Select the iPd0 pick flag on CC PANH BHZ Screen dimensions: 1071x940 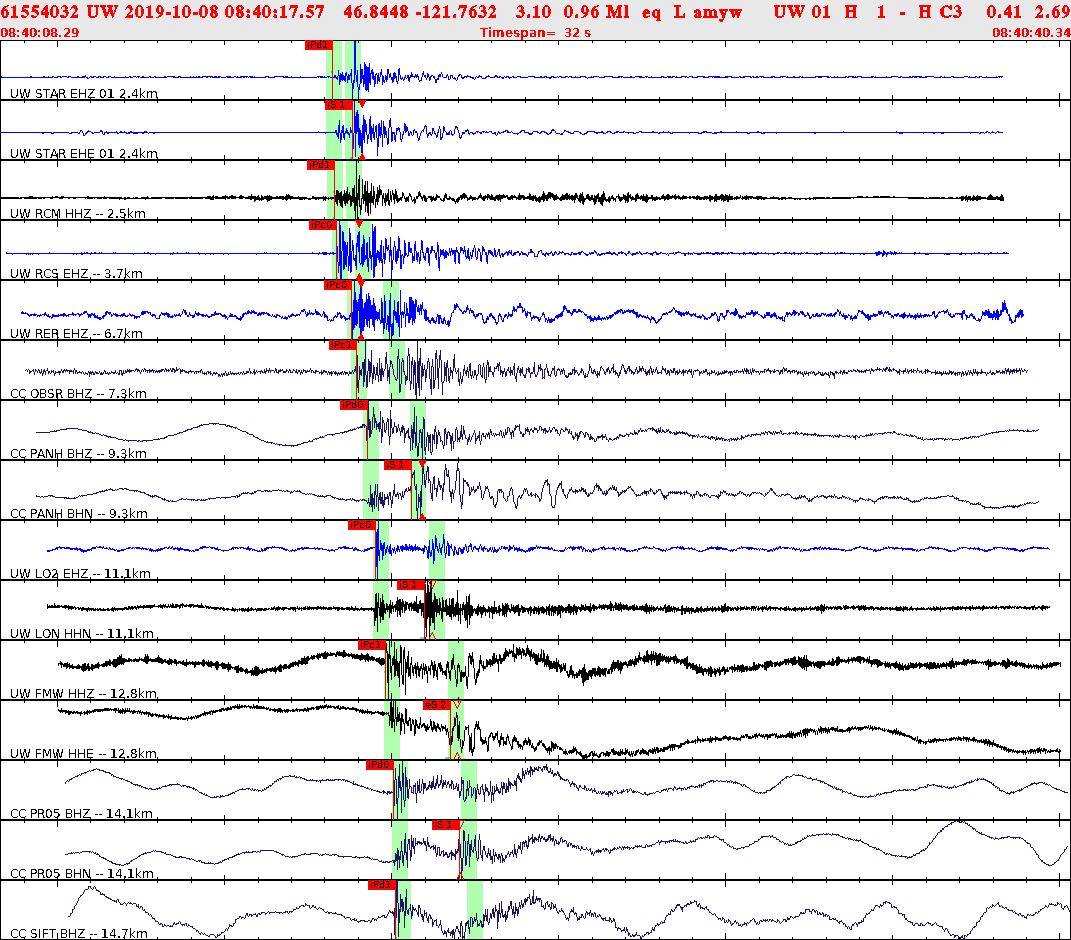(x=352, y=406)
